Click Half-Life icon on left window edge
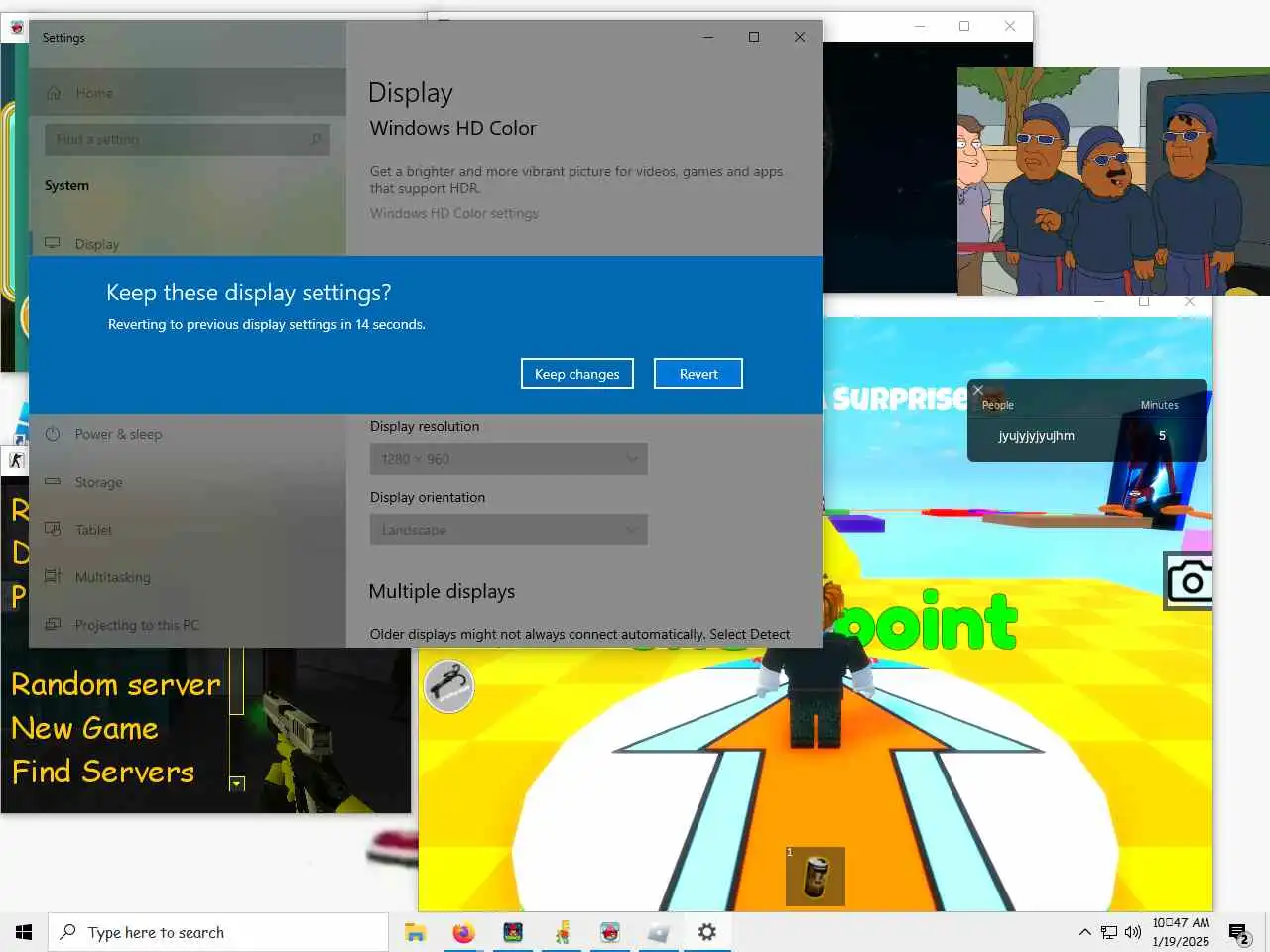 16,460
